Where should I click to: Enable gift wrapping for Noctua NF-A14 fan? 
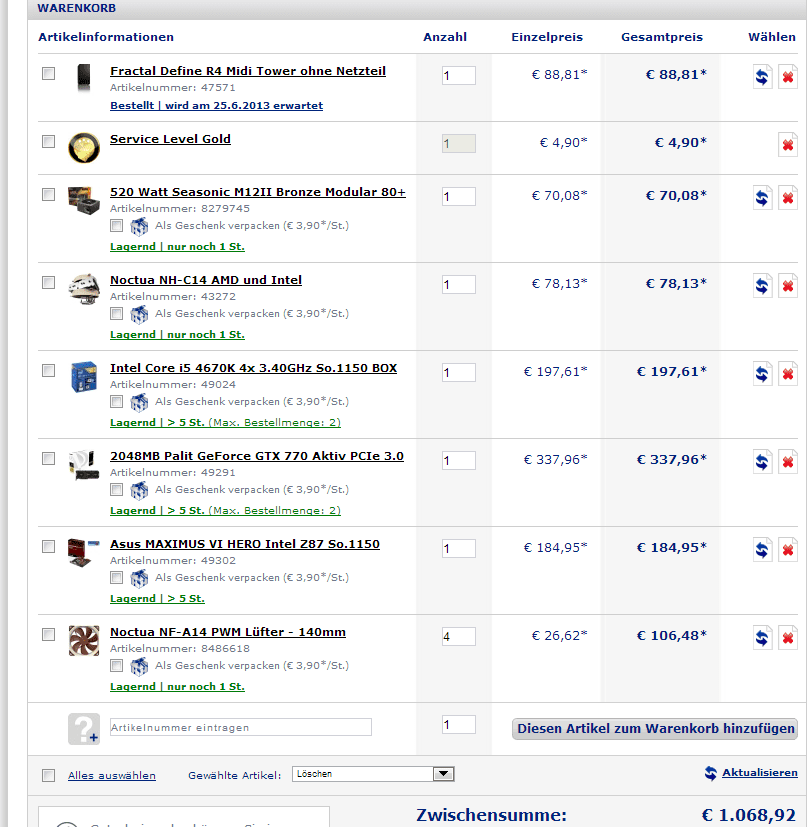117,666
